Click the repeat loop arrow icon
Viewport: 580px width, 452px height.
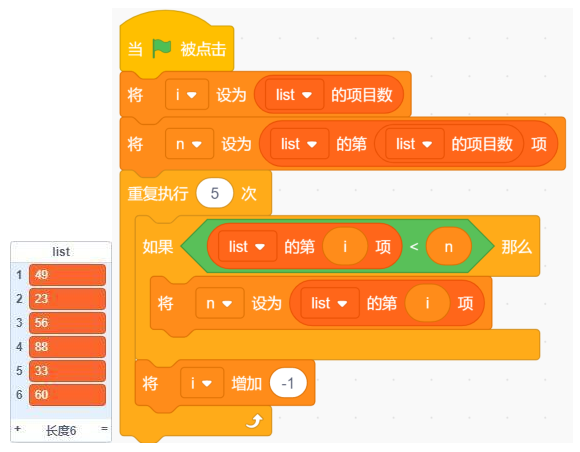tap(254, 420)
